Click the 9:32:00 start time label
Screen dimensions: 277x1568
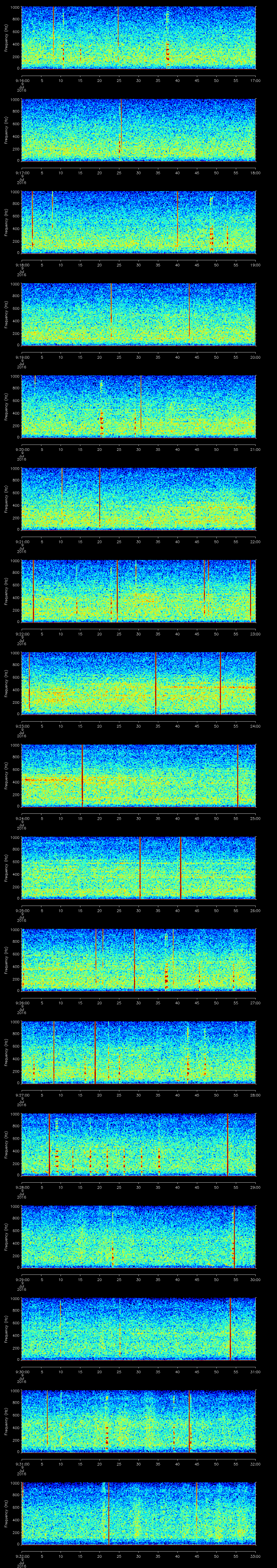pos(22,1556)
